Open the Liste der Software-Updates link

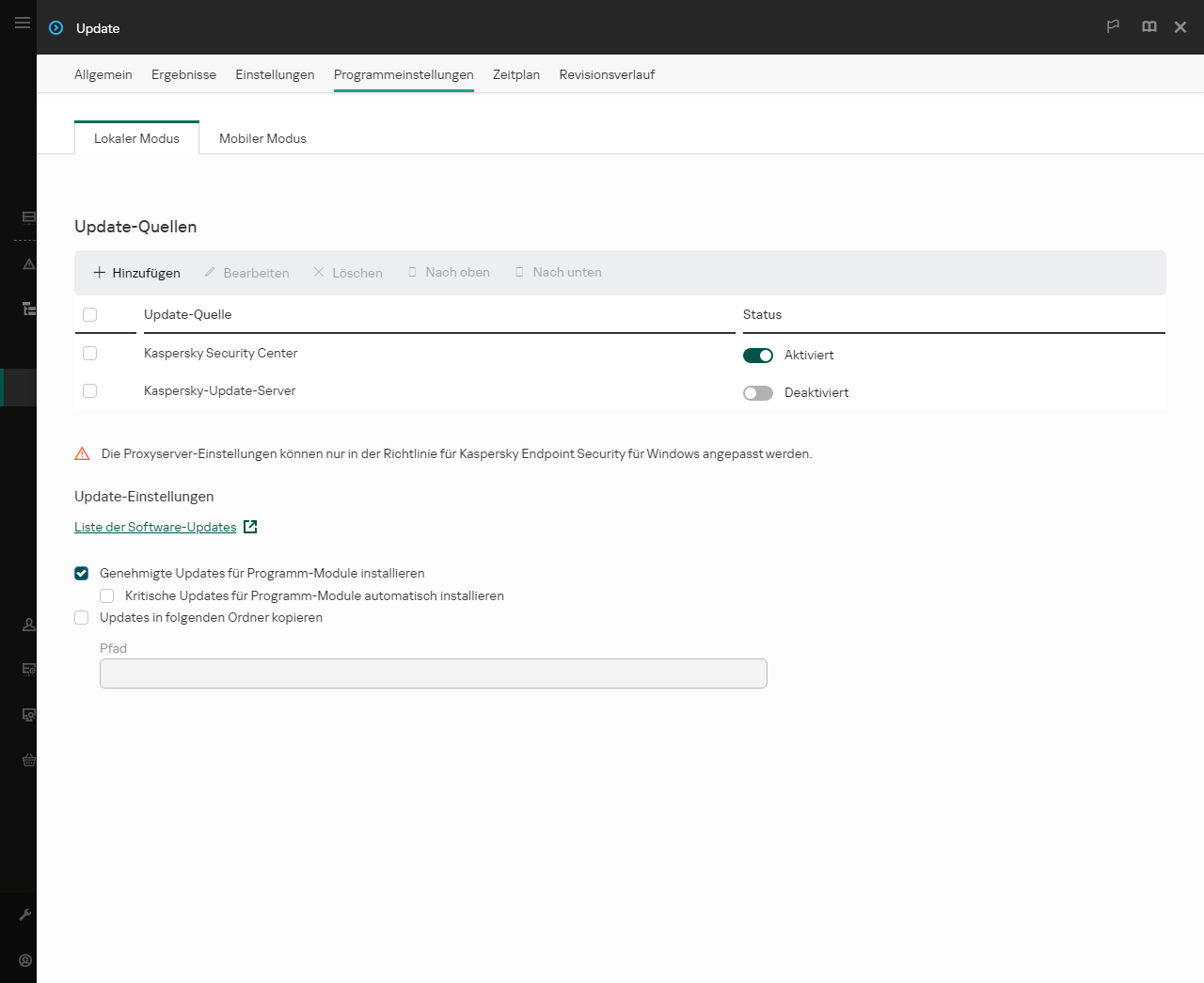155,527
